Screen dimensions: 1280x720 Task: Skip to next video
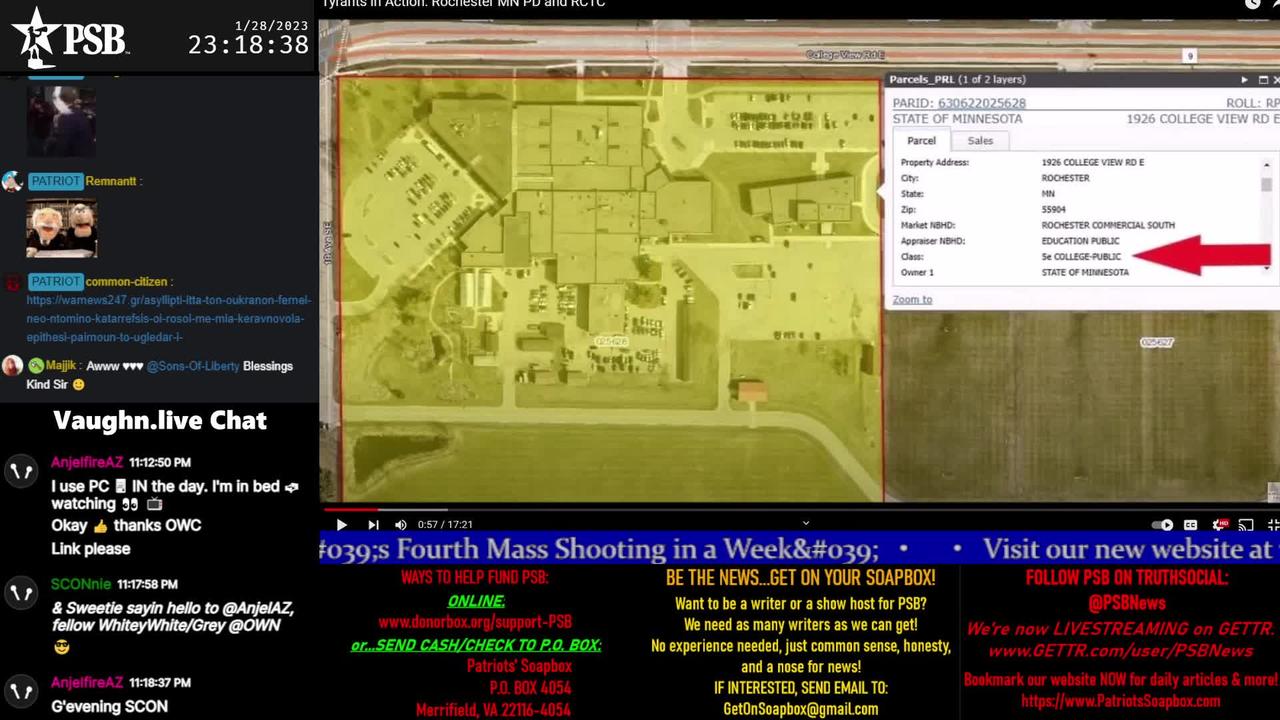(x=373, y=524)
